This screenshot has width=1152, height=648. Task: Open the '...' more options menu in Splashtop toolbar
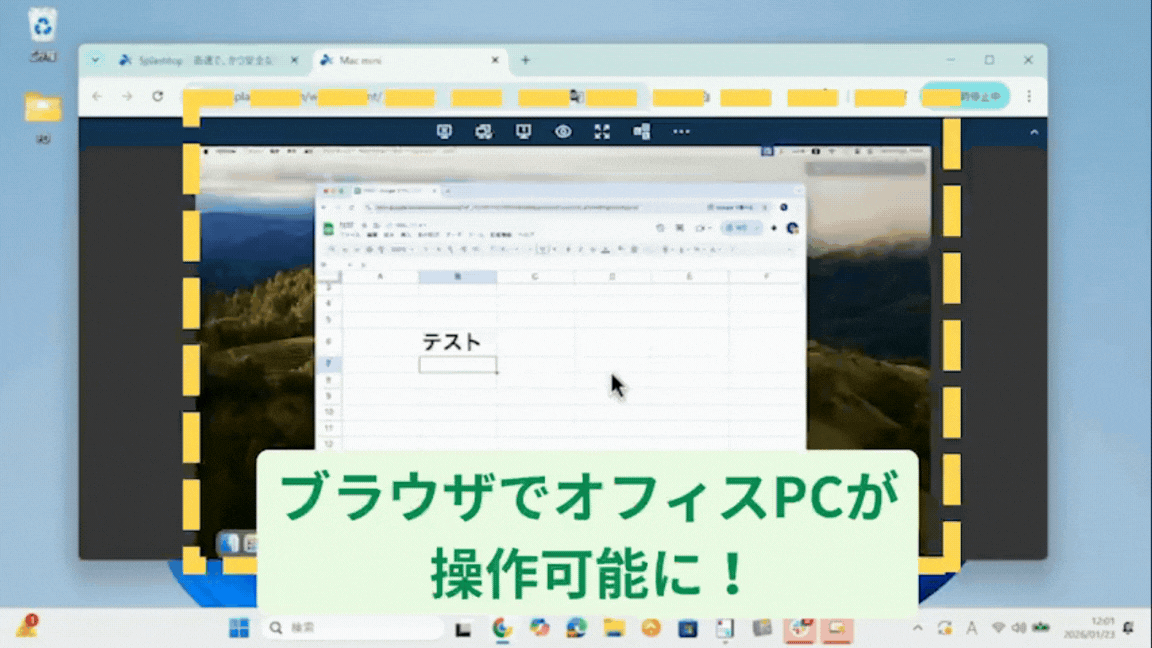[x=682, y=131]
